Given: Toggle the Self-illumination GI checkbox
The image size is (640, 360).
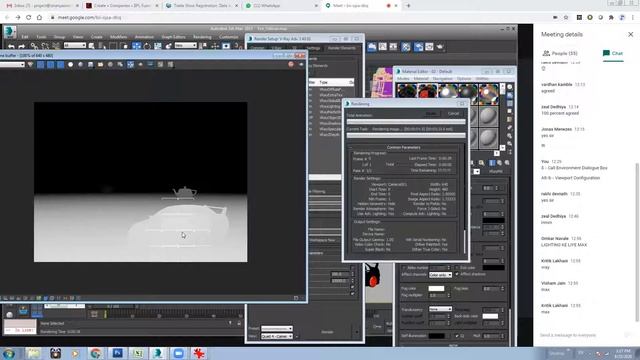Looking at the screenshot, I should [x=457, y=336].
